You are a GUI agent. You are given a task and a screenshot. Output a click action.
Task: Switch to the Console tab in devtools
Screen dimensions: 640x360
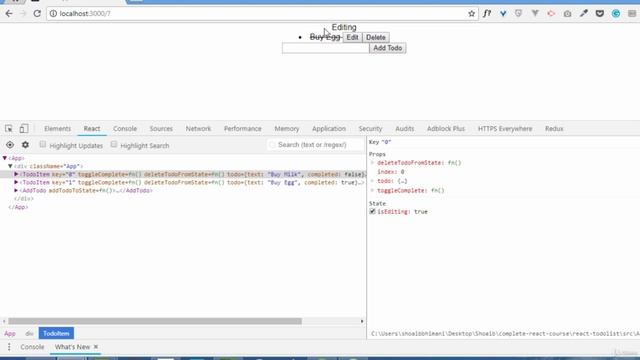click(125, 129)
